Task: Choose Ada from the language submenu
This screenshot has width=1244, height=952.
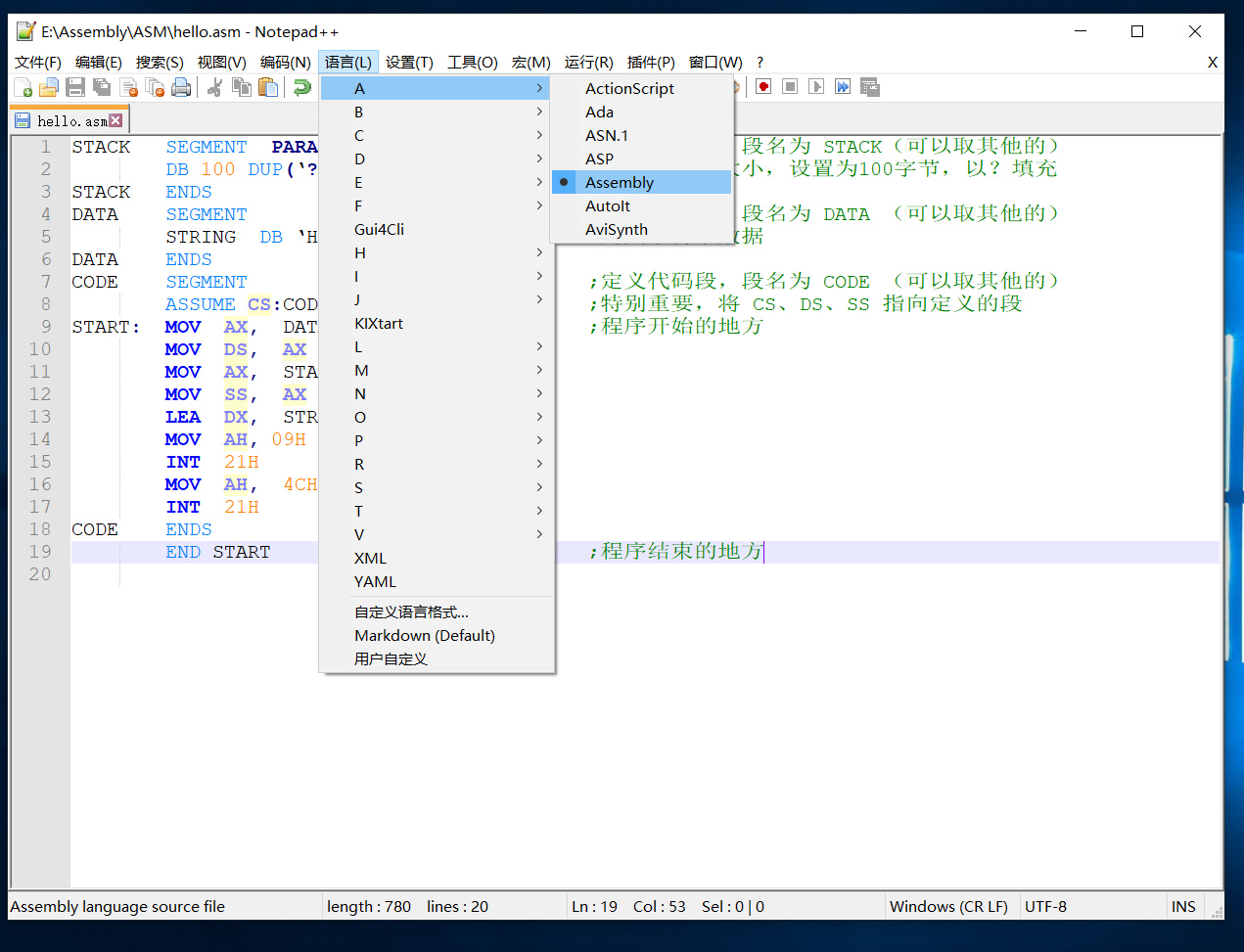Action: 642,112
